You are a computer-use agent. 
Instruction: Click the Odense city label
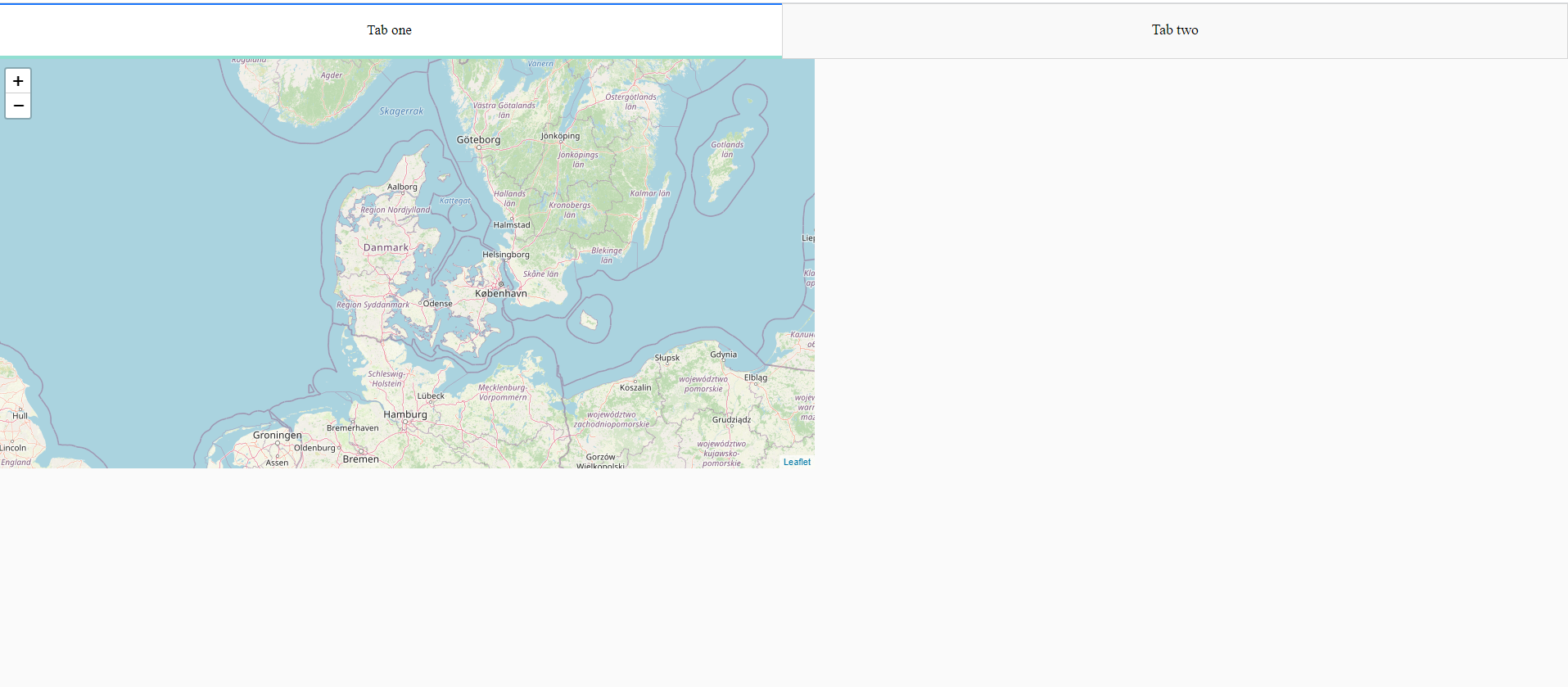pyautogui.click(x=437, y=304)
